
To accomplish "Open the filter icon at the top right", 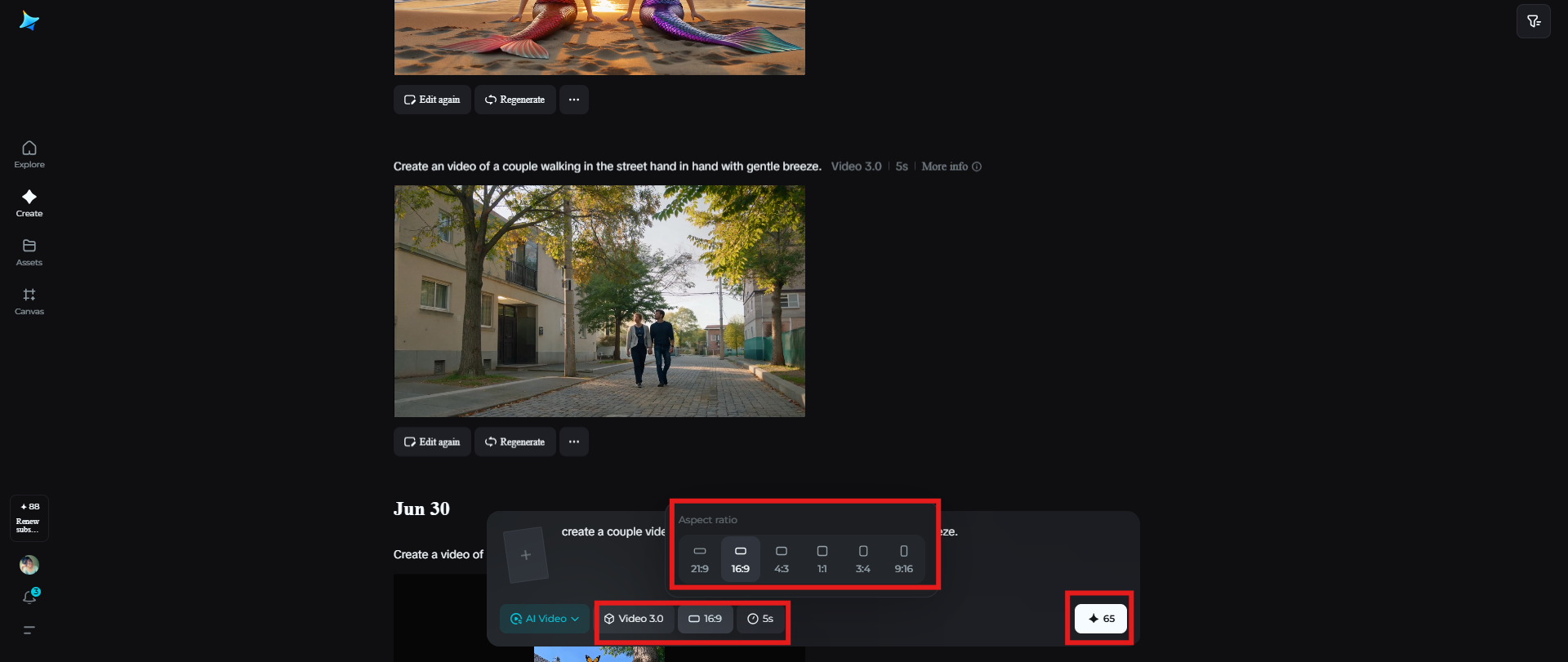I will [x=1534, y=21].
